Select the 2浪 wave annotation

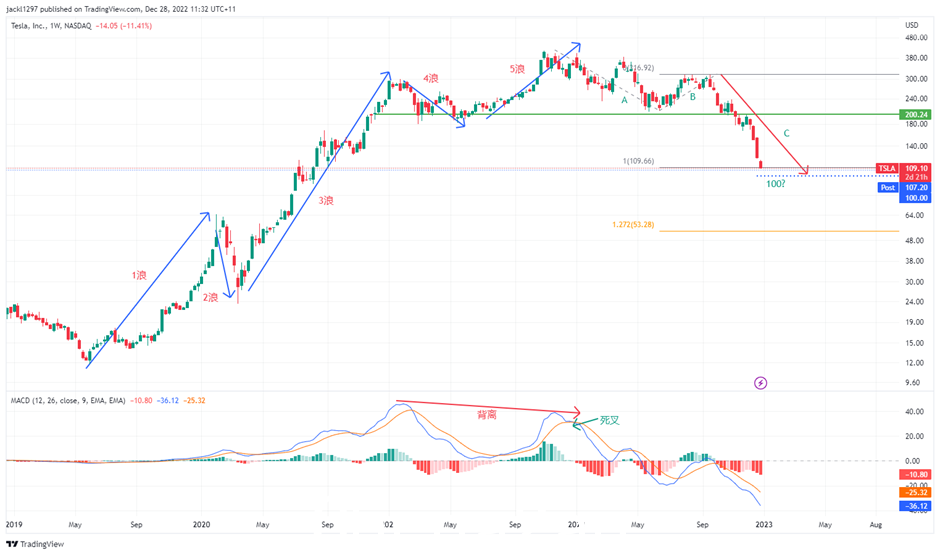pos(210,297)
